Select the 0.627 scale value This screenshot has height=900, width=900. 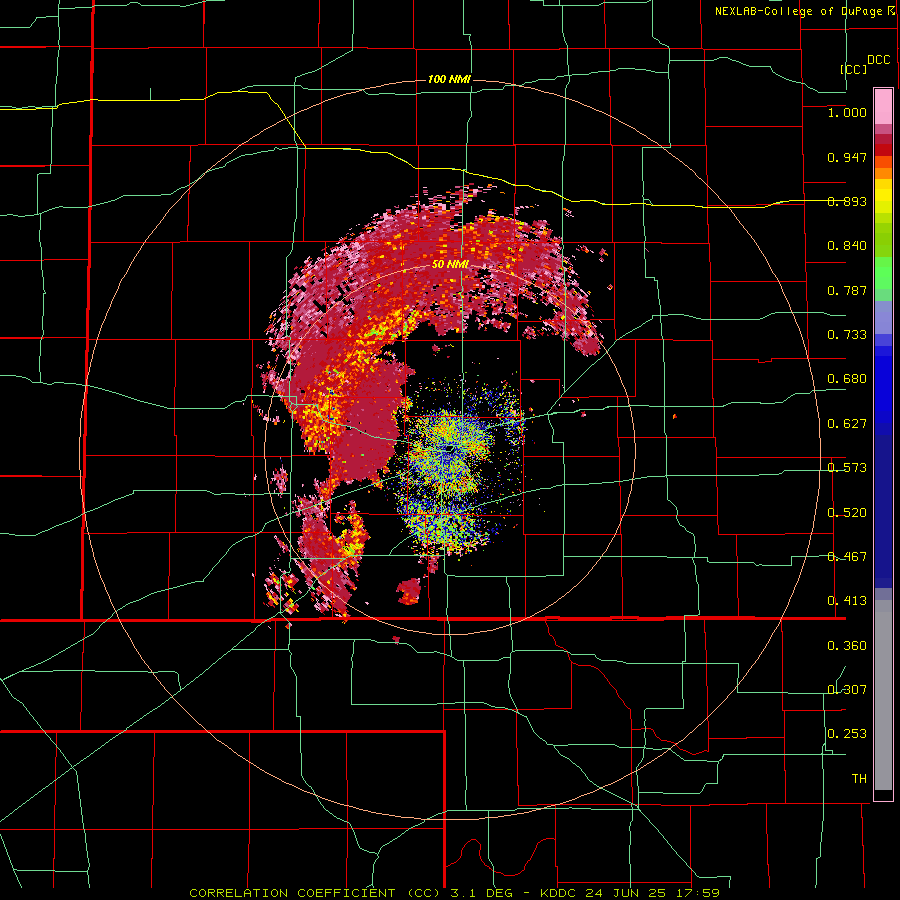[x=847, y=424]
